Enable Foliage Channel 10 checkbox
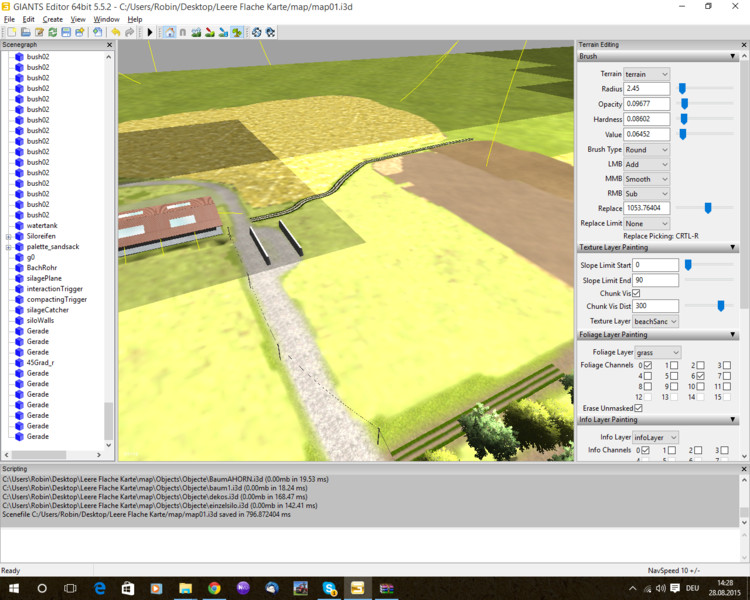Image resolution: width=750 pixels, height=600 pixels. click(700, 386)
